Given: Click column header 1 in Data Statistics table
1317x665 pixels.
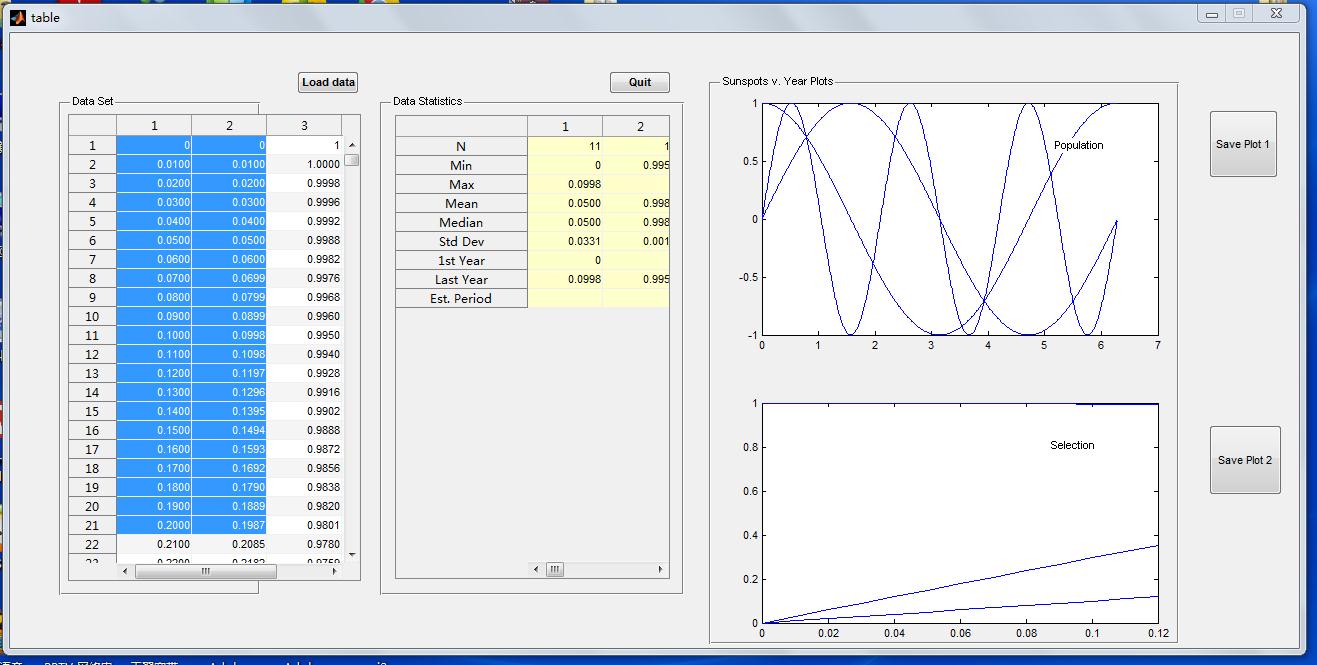Looking at the screenshot, I should (565, 126).
